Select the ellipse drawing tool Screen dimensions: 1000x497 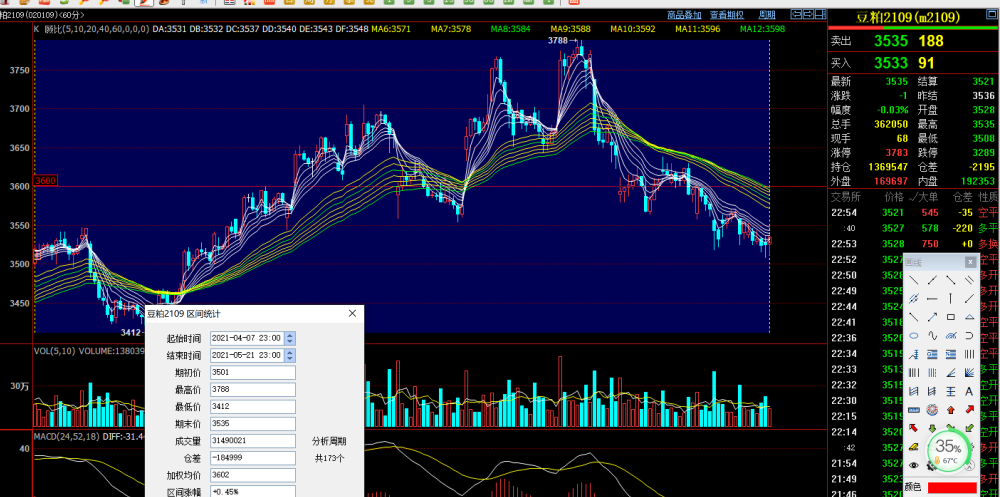pyautogui.click(x=914, y=336)
